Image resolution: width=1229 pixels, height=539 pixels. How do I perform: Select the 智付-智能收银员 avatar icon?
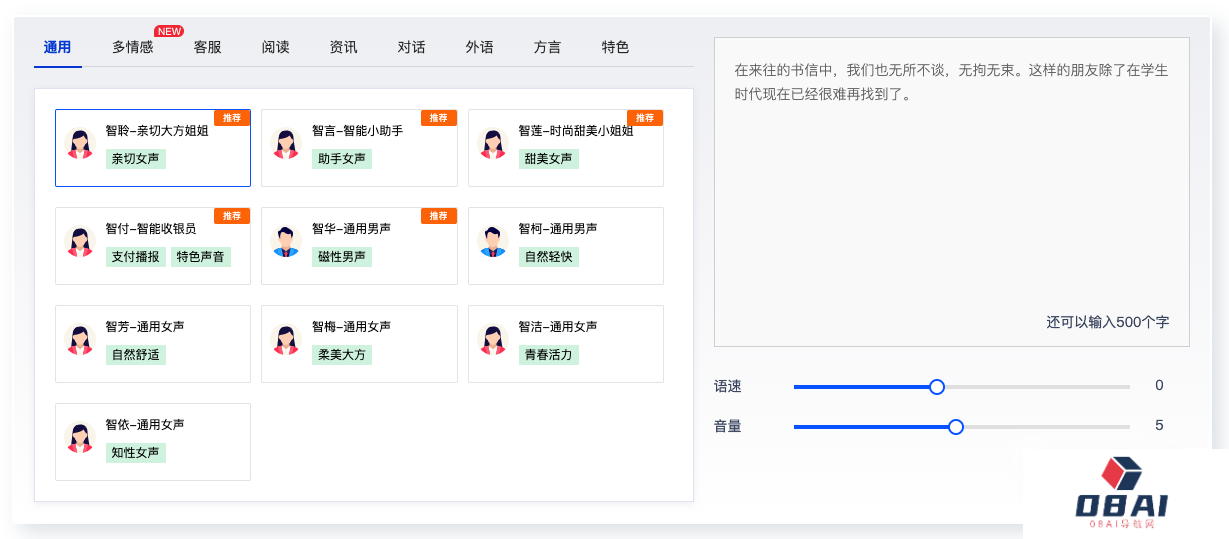(x=79, y=241)
